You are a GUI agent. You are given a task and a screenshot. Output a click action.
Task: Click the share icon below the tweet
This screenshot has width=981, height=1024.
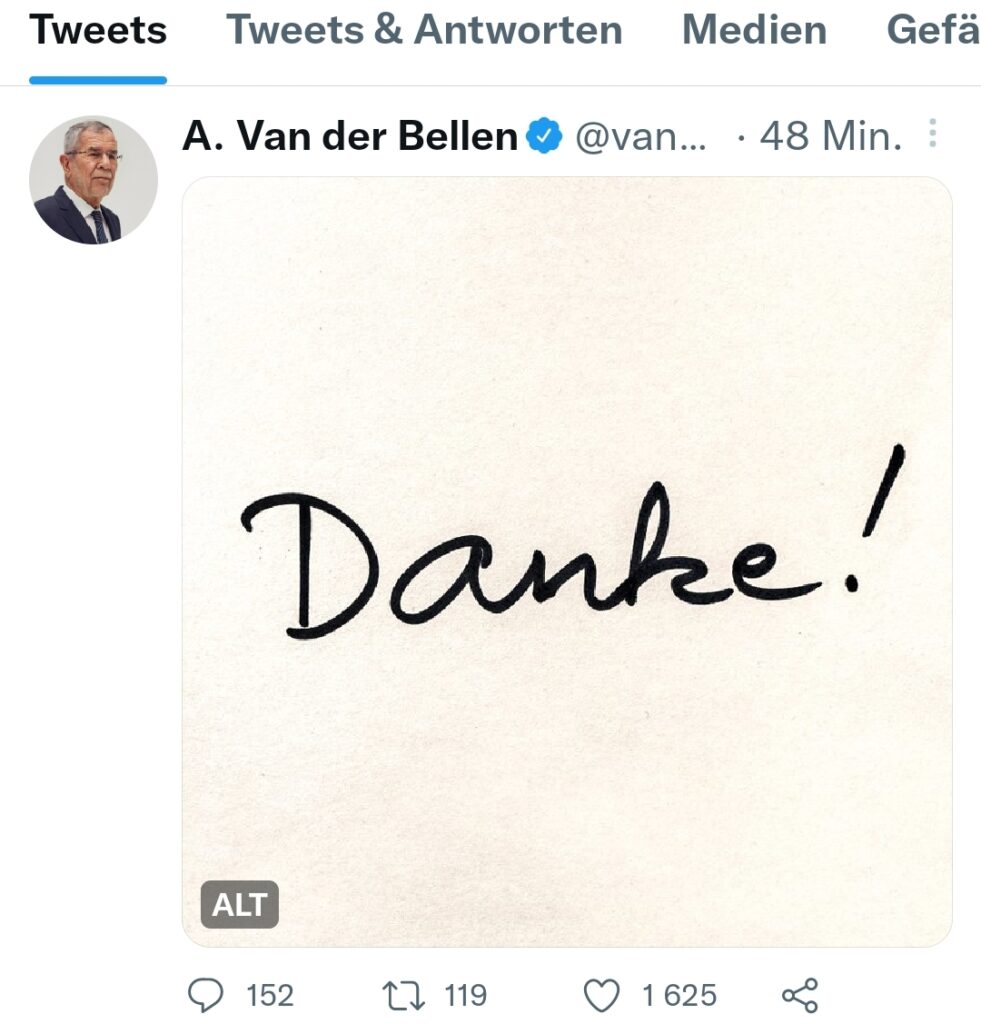point(799,995)
